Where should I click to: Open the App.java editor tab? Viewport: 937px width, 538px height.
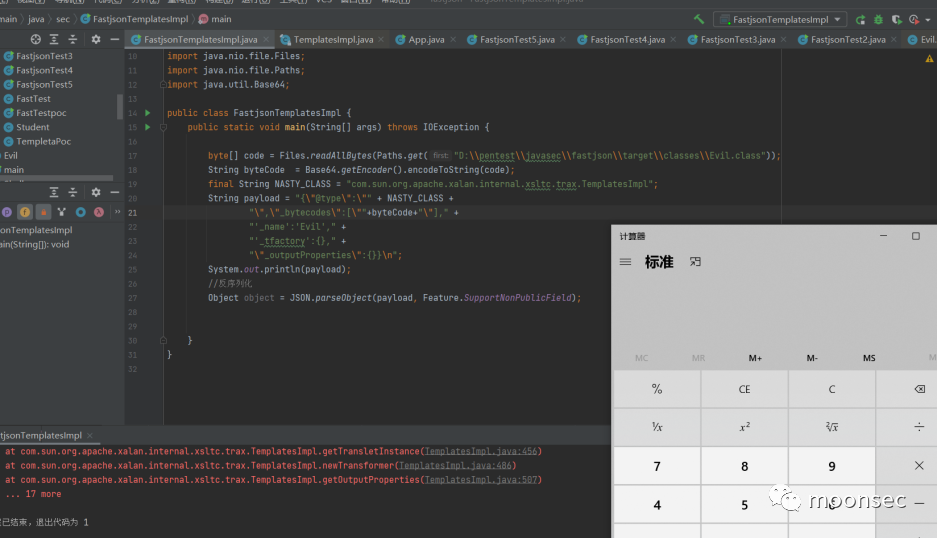coord(426,39)
